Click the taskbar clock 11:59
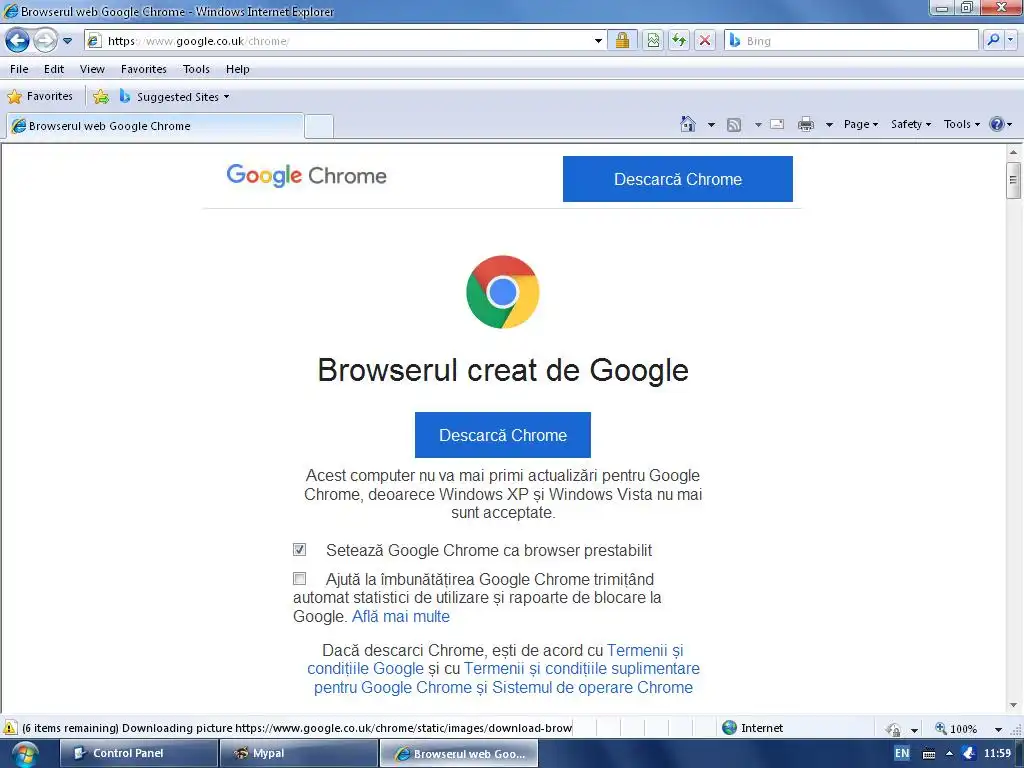This screenshot has width=1024, height=768. click(997, 753)
